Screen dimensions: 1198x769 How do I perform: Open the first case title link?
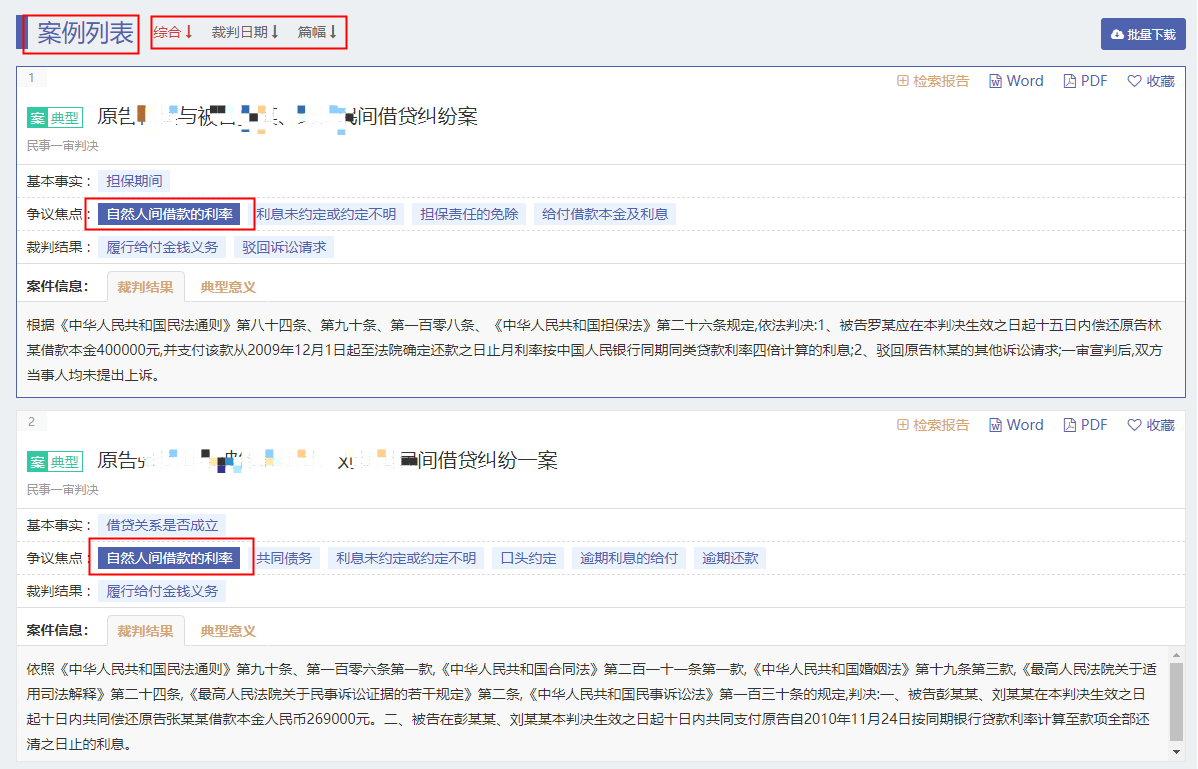coord(287,117)
